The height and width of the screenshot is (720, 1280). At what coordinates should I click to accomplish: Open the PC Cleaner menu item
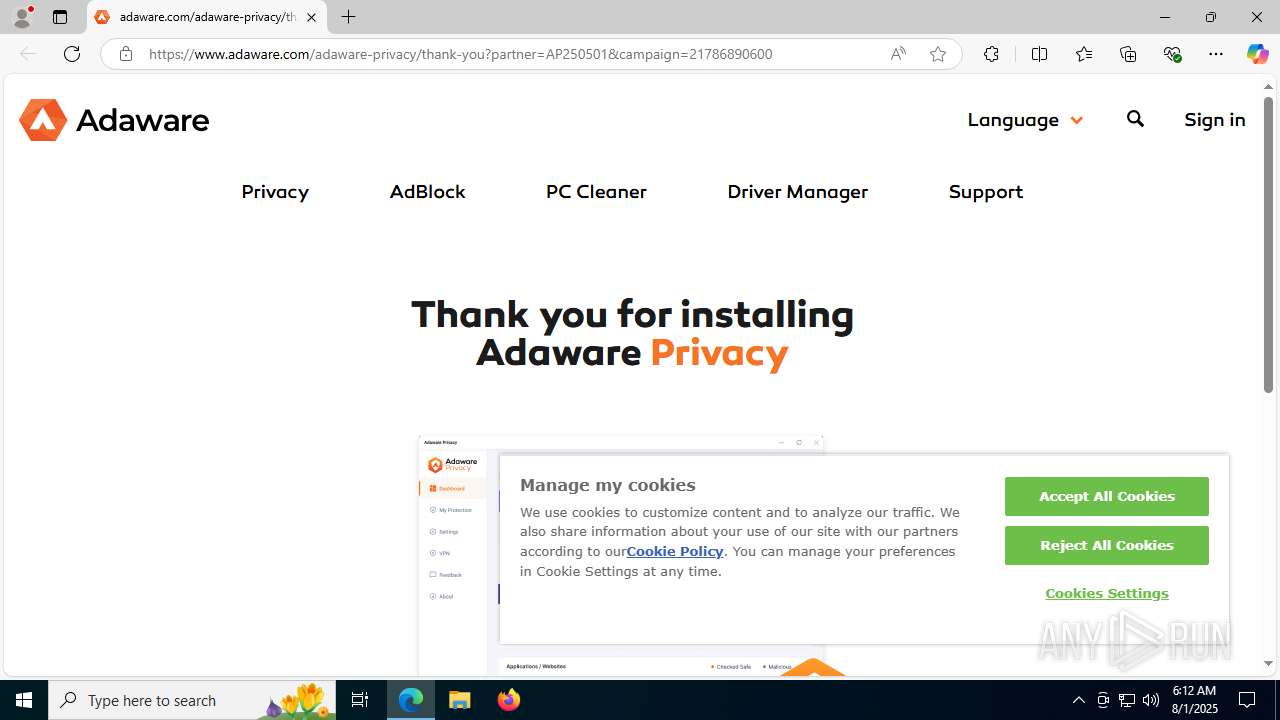[x=596, y=191]
